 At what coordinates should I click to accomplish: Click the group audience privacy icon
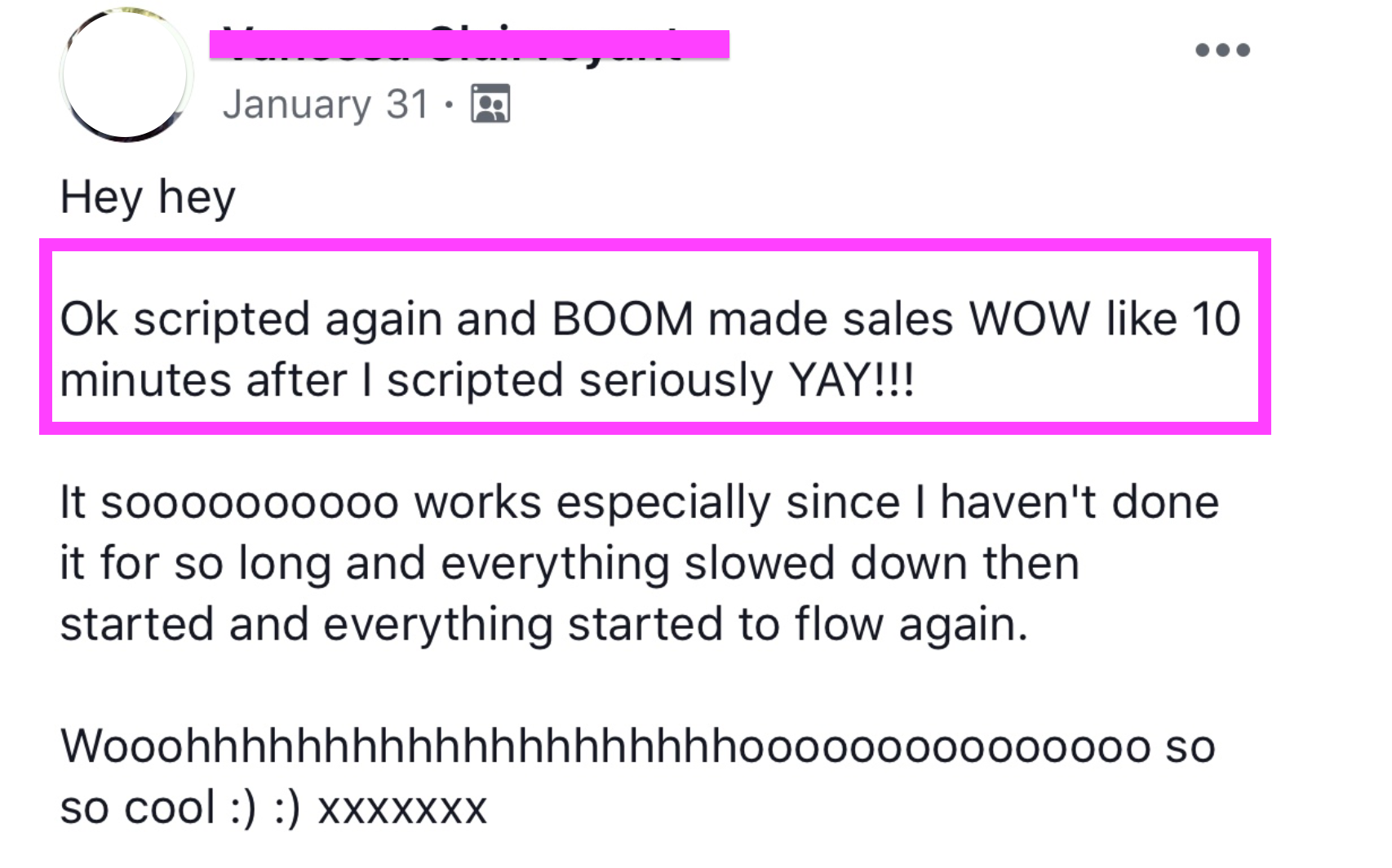[490, 104]
